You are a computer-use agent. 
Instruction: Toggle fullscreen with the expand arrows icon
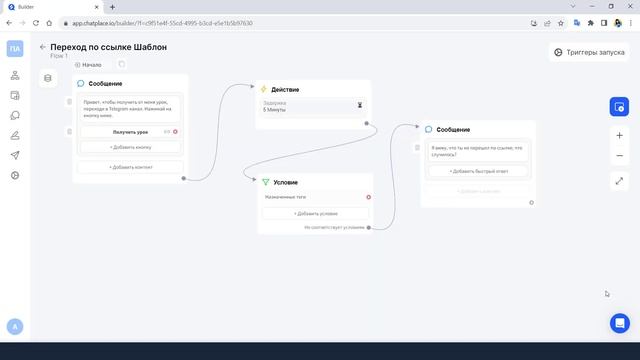click(x=619, y=181)
